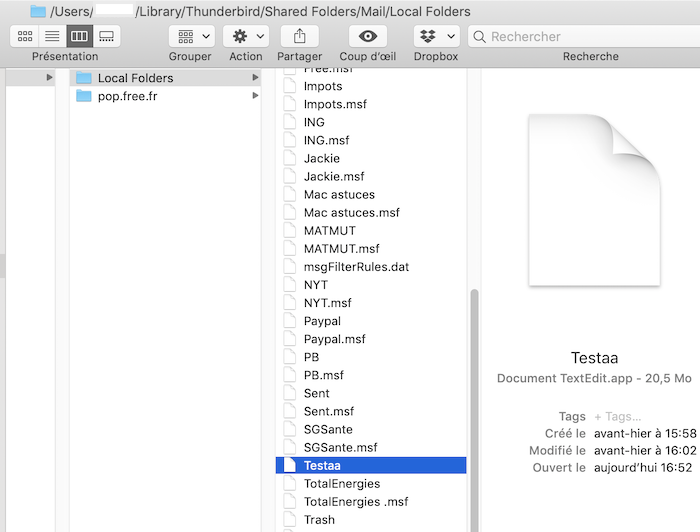Click the file list vertical scrollbar
The image size is (700, 532).
[x=474, y=400]
